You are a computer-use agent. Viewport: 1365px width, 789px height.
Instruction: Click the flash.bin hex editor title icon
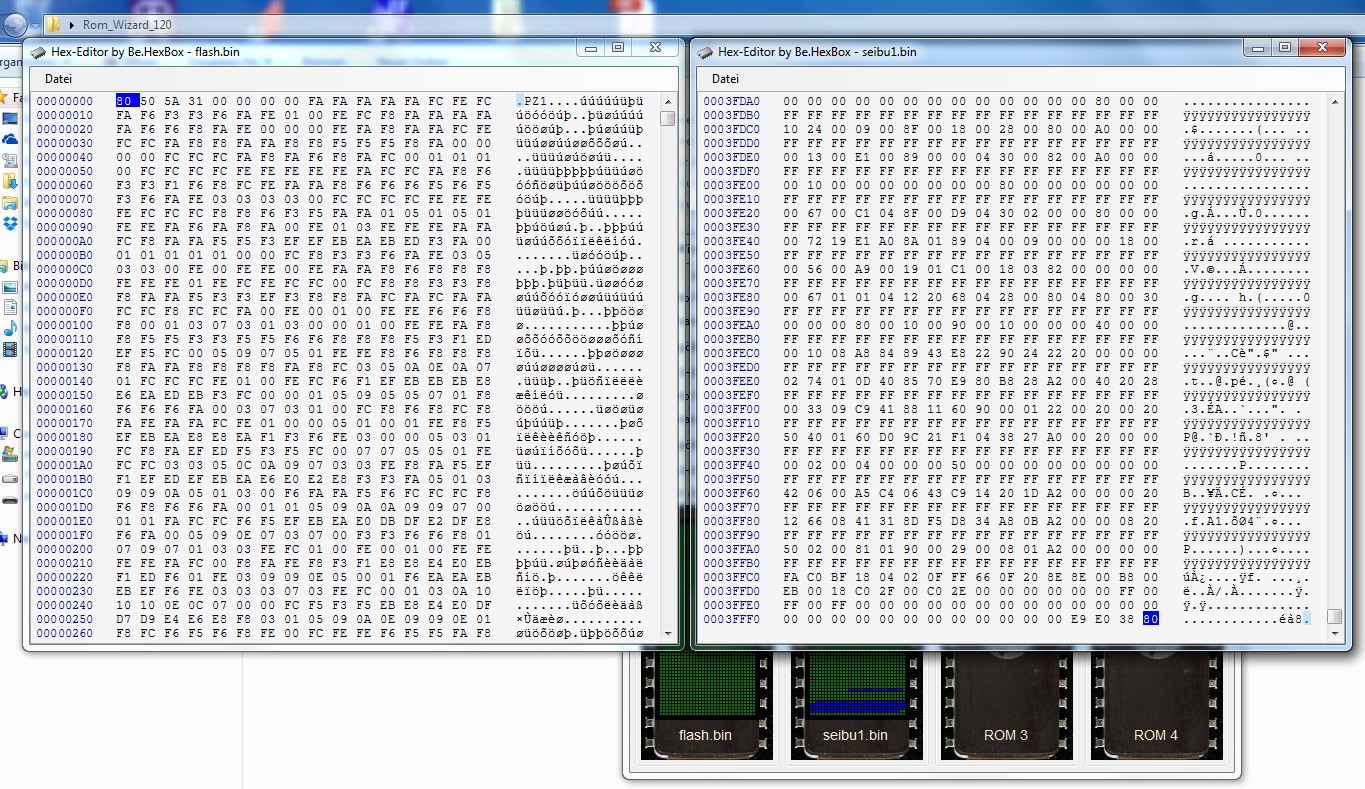pyautogui.click(x=38, y=52)
